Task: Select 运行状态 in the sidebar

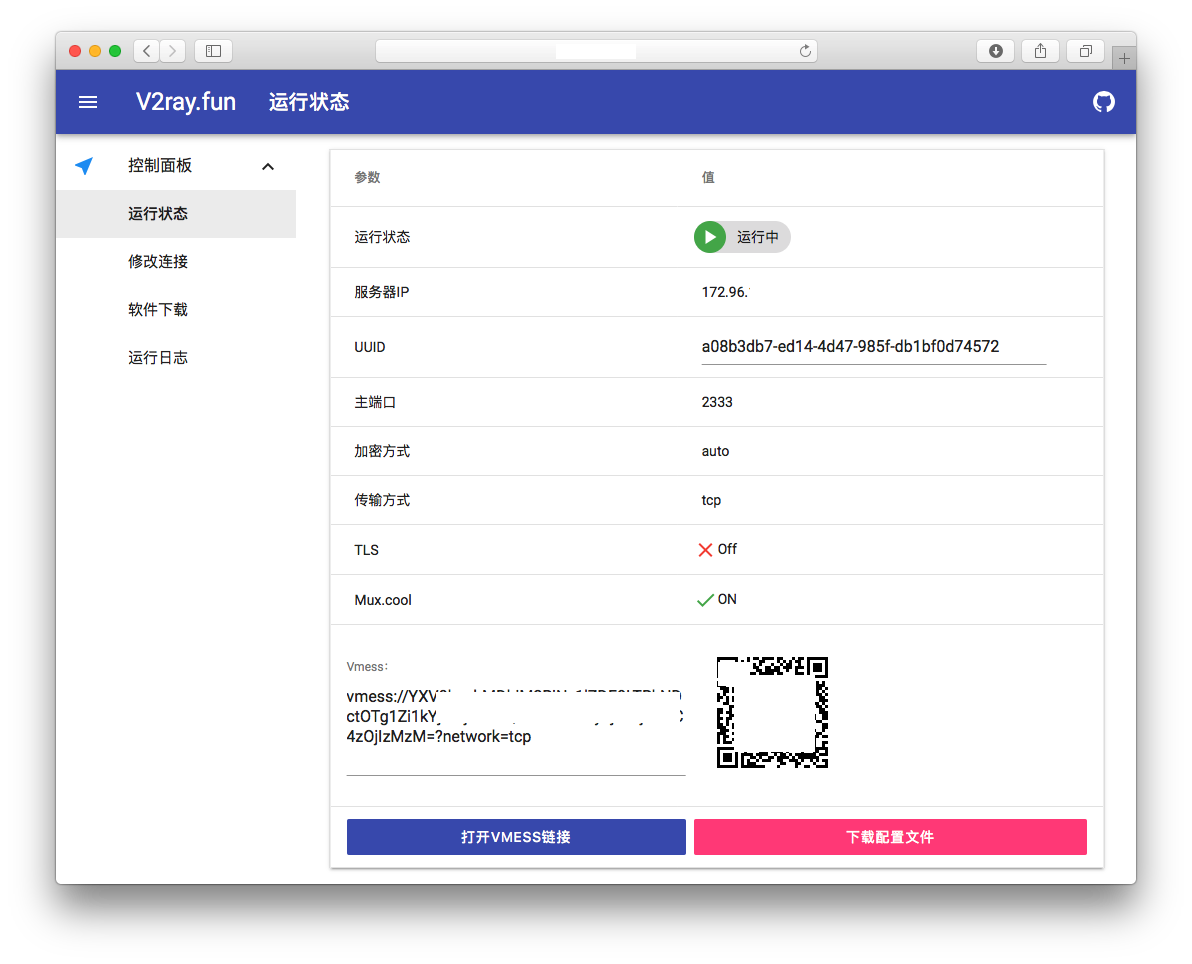Action: [x=176, y=214]
